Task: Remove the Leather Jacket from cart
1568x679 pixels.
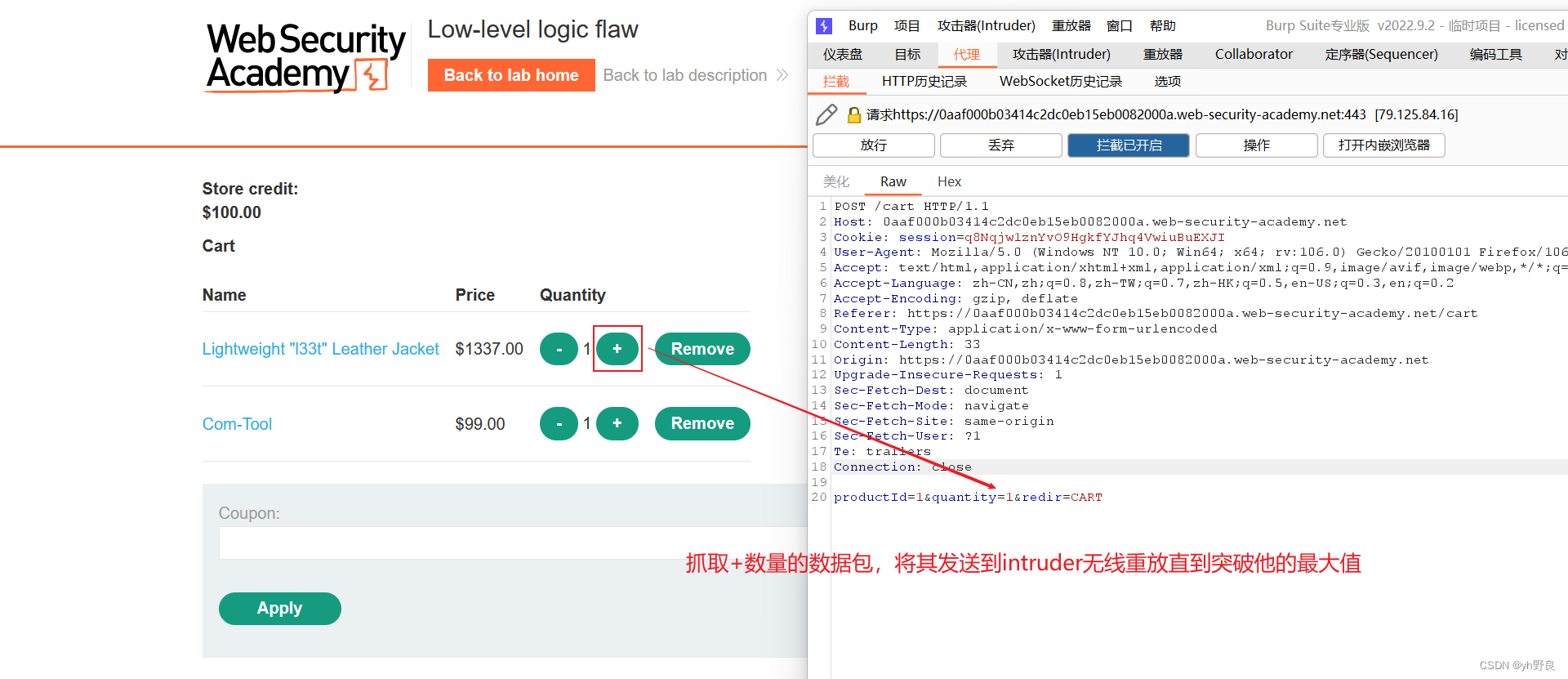Action: click(702, 349)
